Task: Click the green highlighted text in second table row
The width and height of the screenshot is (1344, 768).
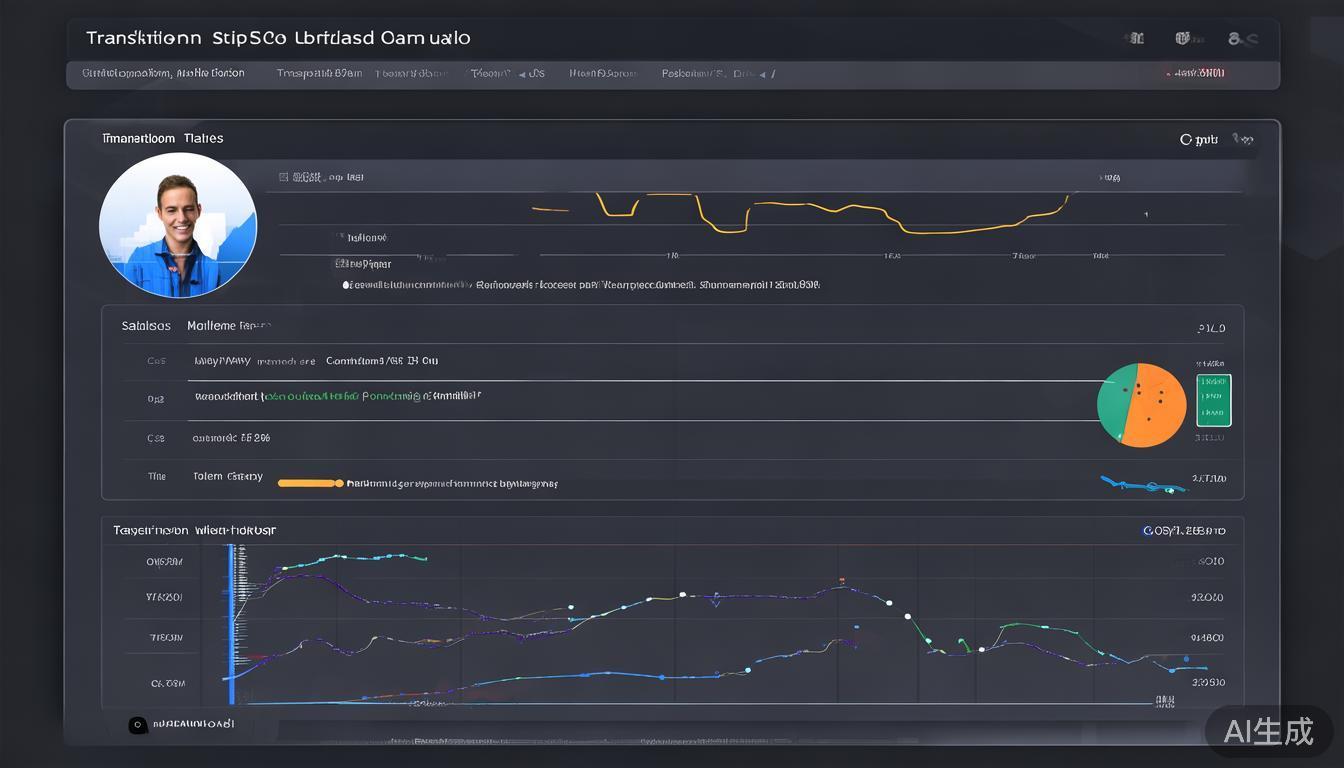Action: (308, 396)
